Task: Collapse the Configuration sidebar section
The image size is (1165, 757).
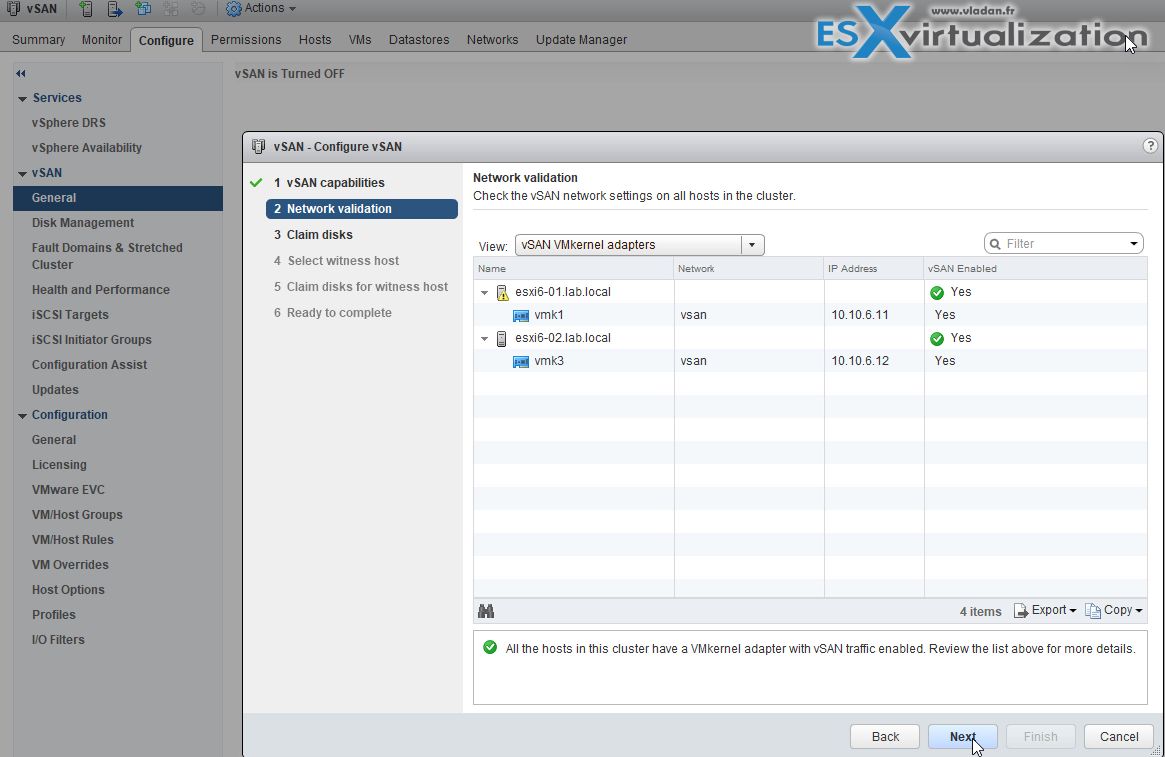Action: click(22, 416)
